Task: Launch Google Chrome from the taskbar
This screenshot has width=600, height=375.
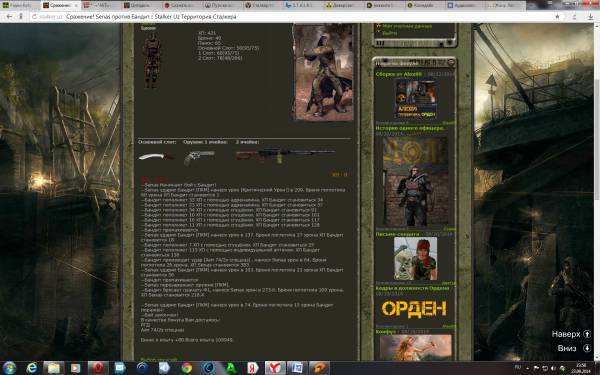Action: pyautogui.click(x=187, y=368)
